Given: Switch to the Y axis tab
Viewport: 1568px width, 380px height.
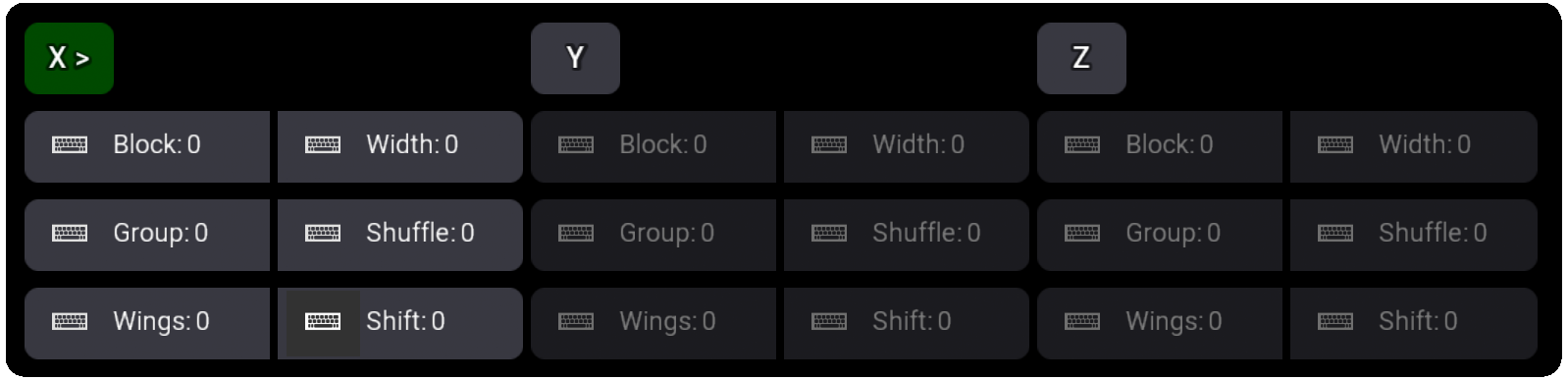Looking at the screenshot, I should [575, 59].
